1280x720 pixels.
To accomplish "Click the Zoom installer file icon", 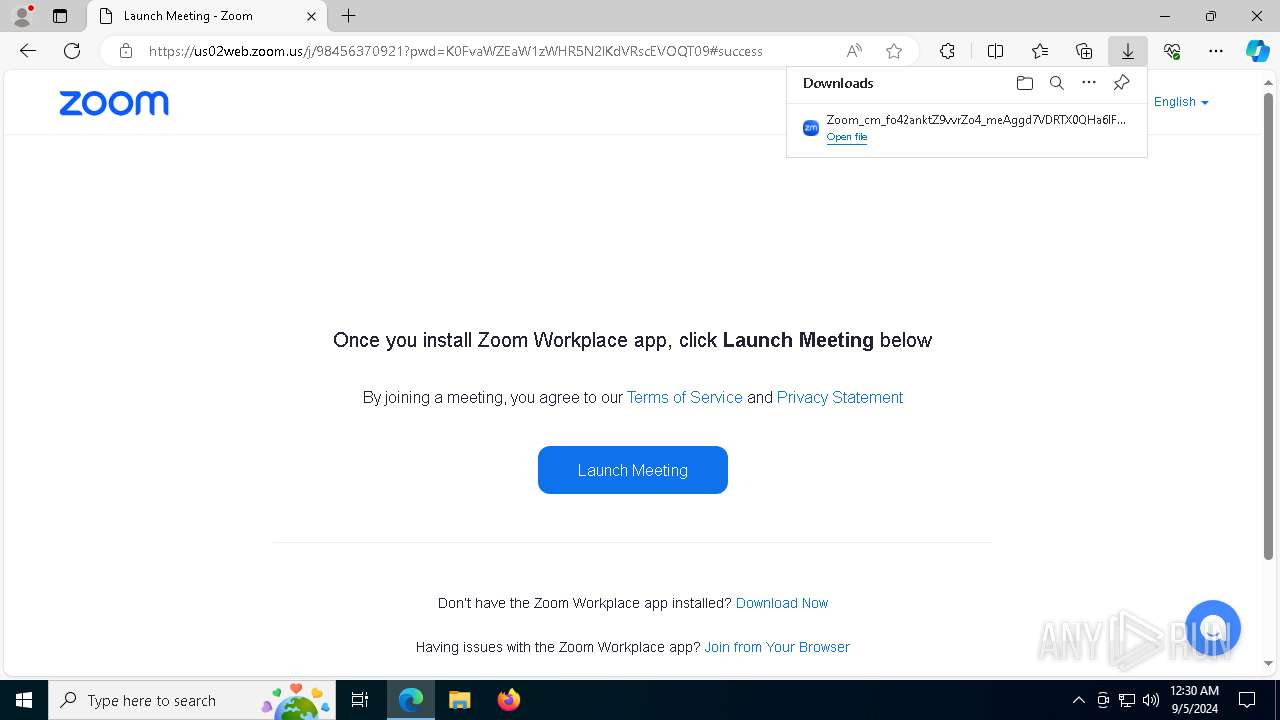I will (811, 128).
